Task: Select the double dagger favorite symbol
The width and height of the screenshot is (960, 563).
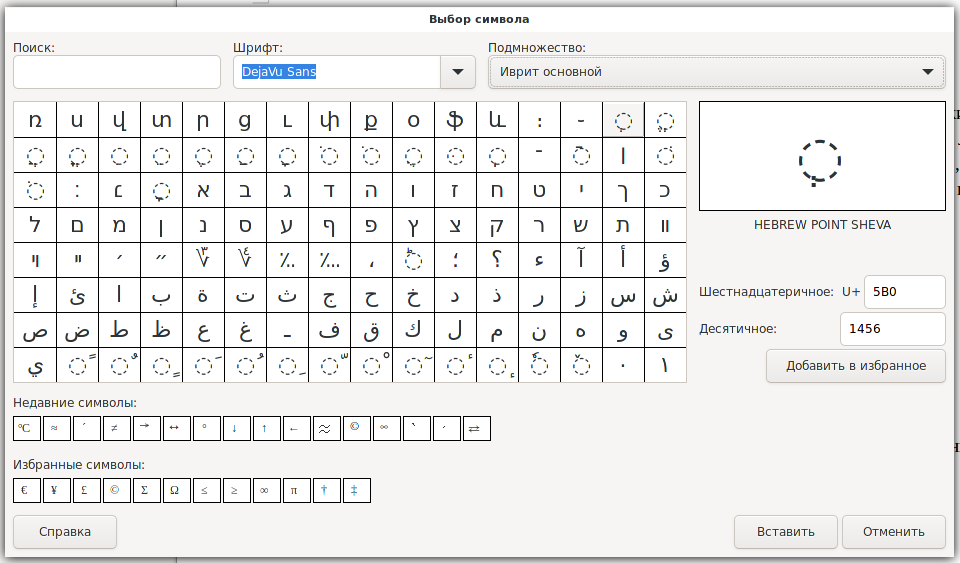Action: pyautogui.click(x=357, y=490)
